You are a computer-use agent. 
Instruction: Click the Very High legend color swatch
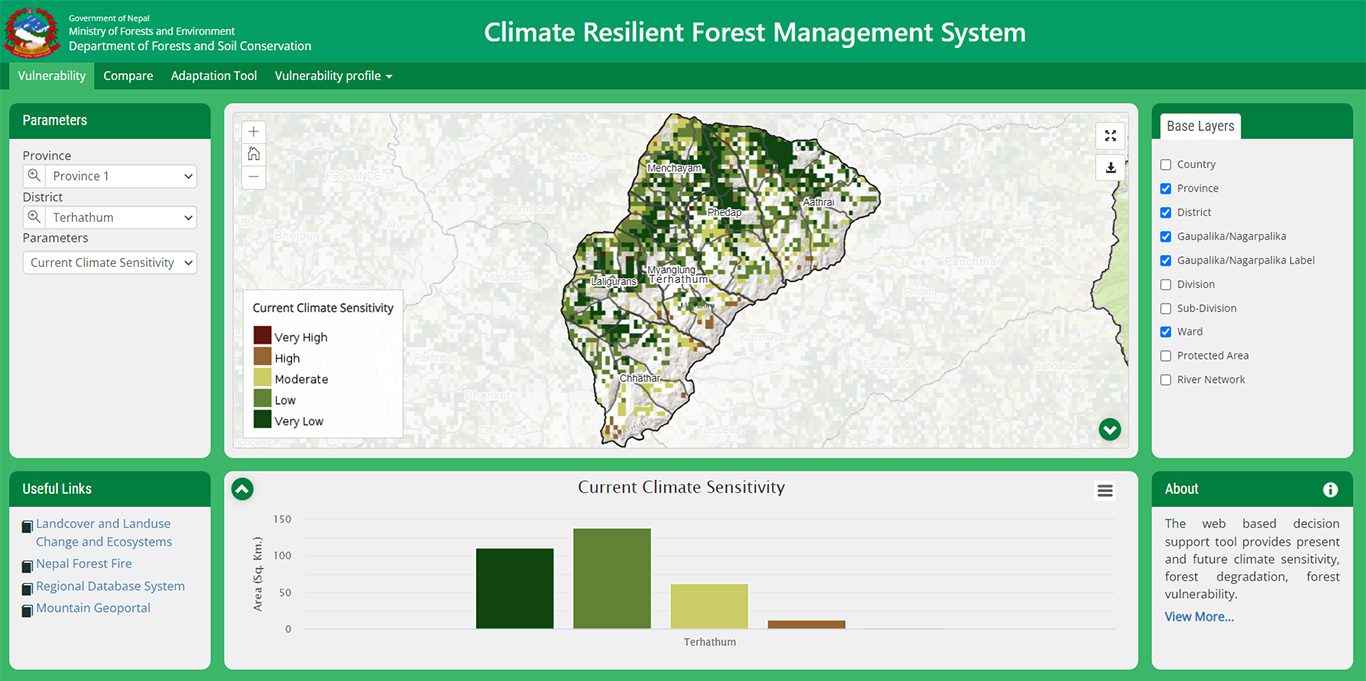(262, 336)
